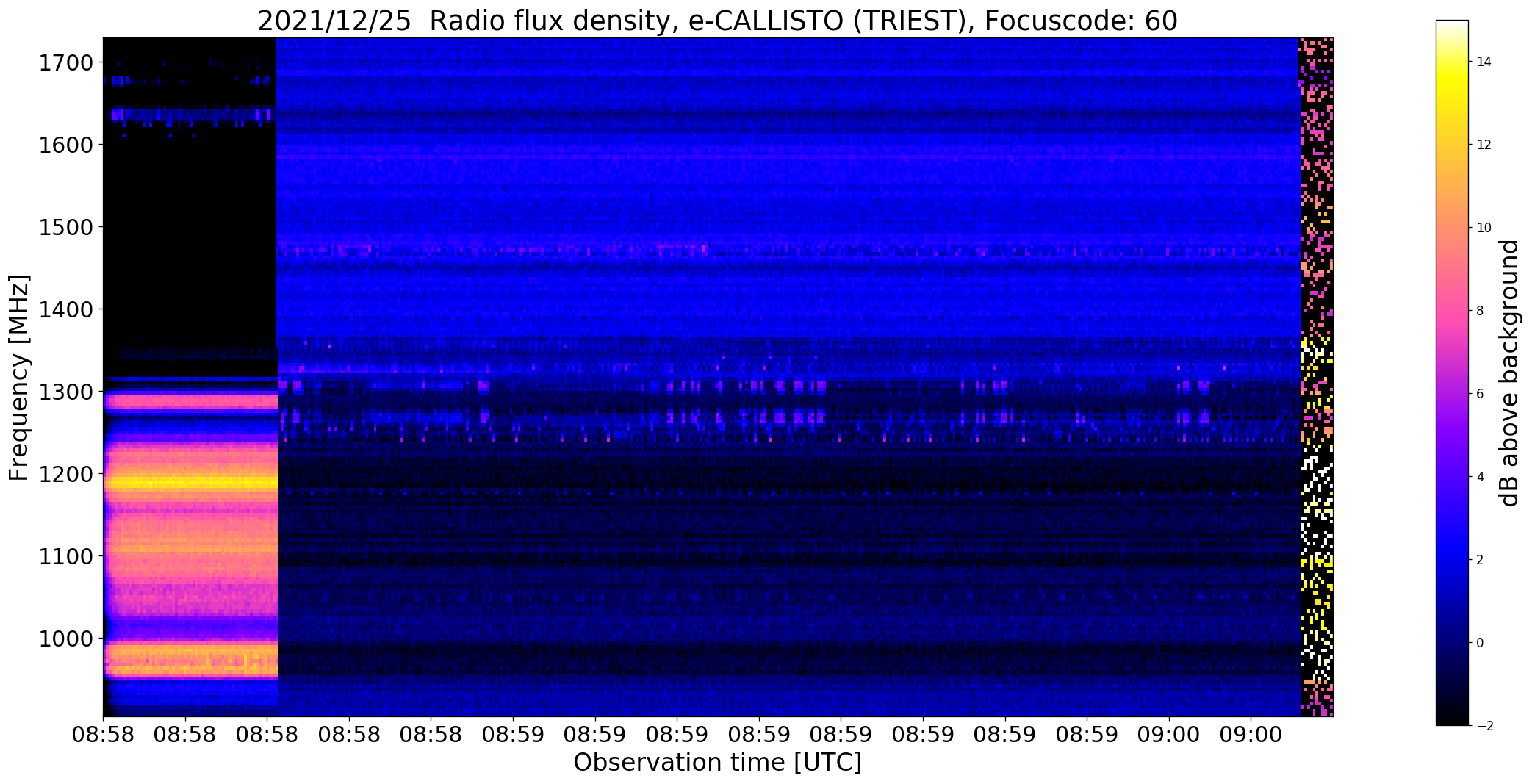Click the colorbar tick value 6
Image resolution: width=1532 pixels, height=784 pixels.
[x=1481, y=394]
